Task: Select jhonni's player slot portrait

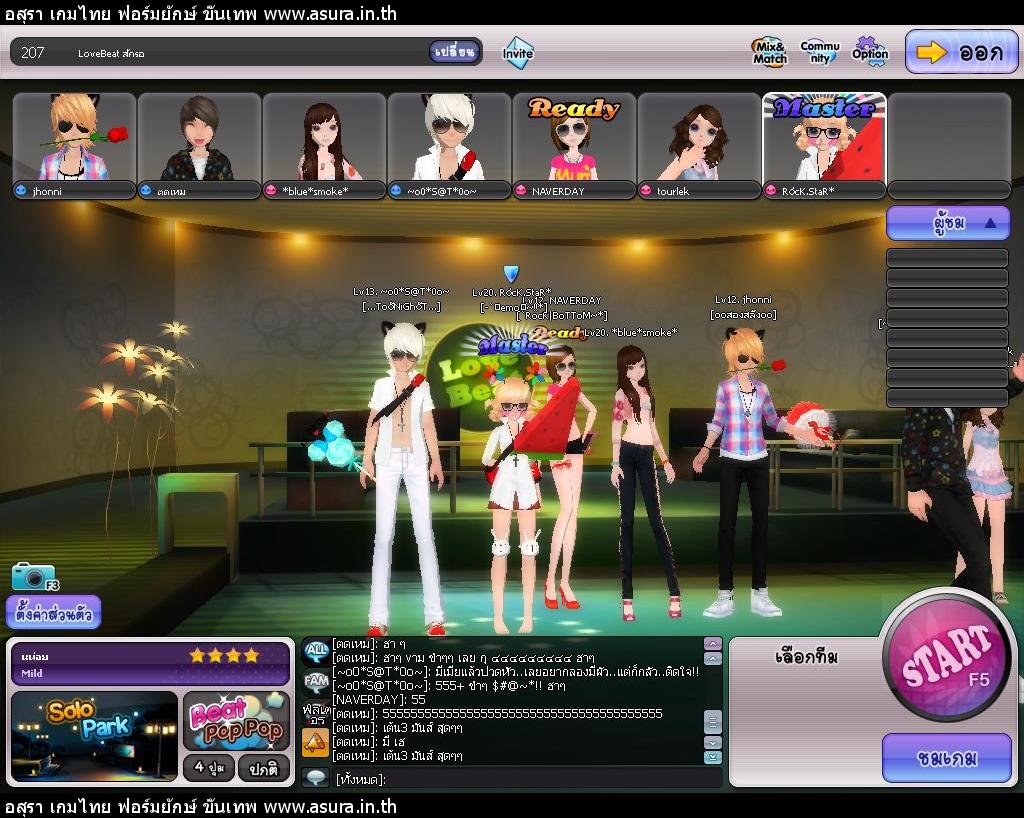Action: coord(74,137)
